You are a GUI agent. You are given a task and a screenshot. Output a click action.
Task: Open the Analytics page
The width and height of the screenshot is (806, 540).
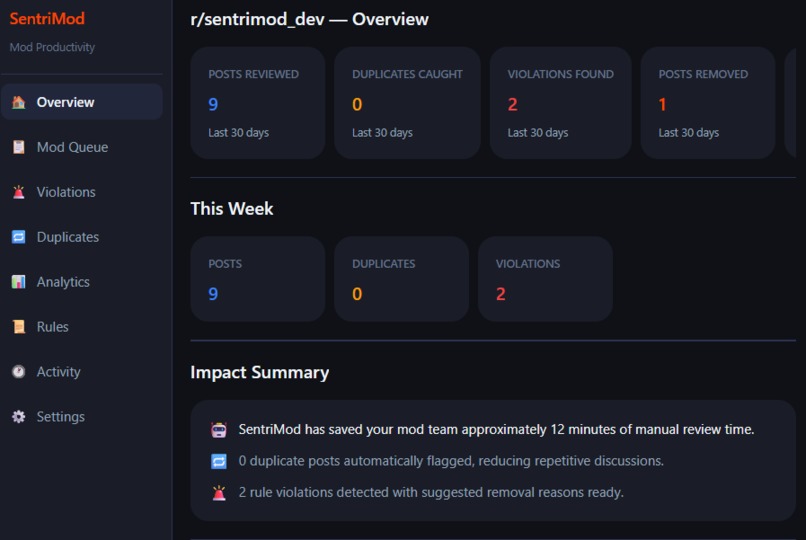pos(82,282)
